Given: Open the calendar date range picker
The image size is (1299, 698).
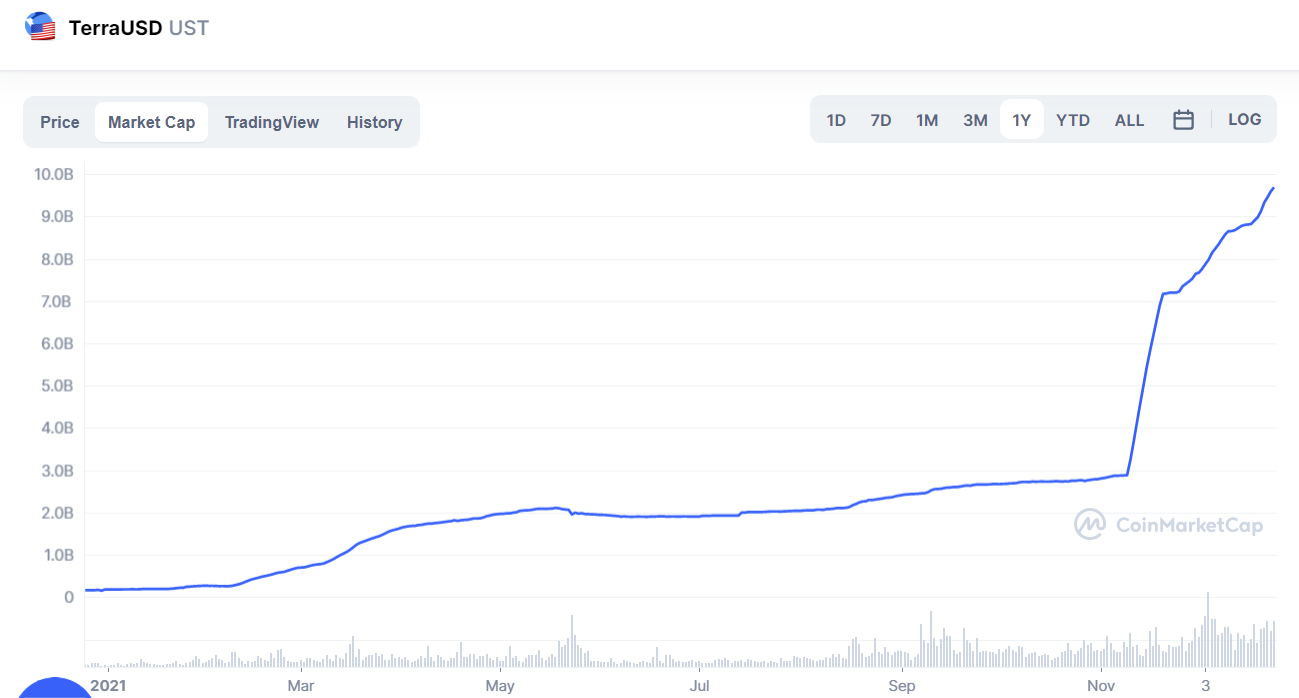Looking at the screenshot, I should pyautogui.click(x=1183, y=120).
